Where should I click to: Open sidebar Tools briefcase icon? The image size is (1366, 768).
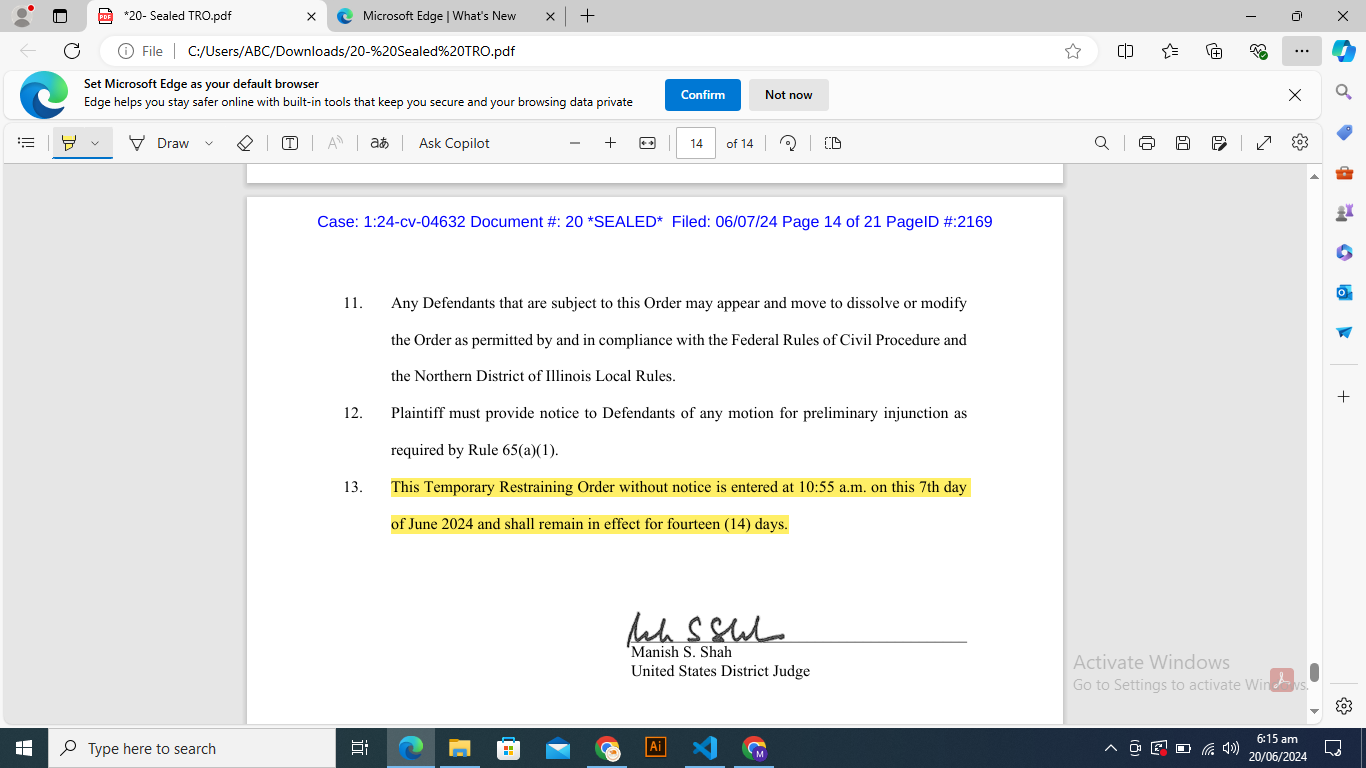pyautogui.click(x=1344, y=173)
